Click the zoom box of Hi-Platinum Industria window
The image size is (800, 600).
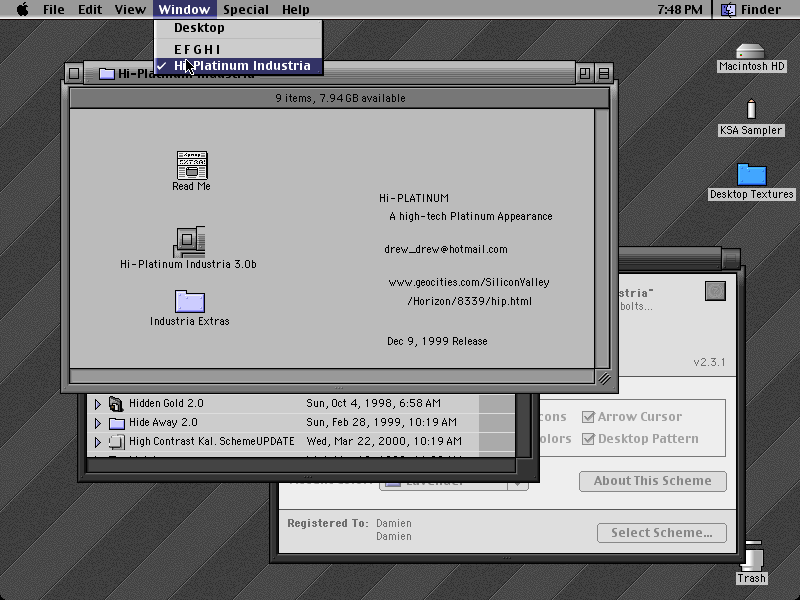pos(585,73)
